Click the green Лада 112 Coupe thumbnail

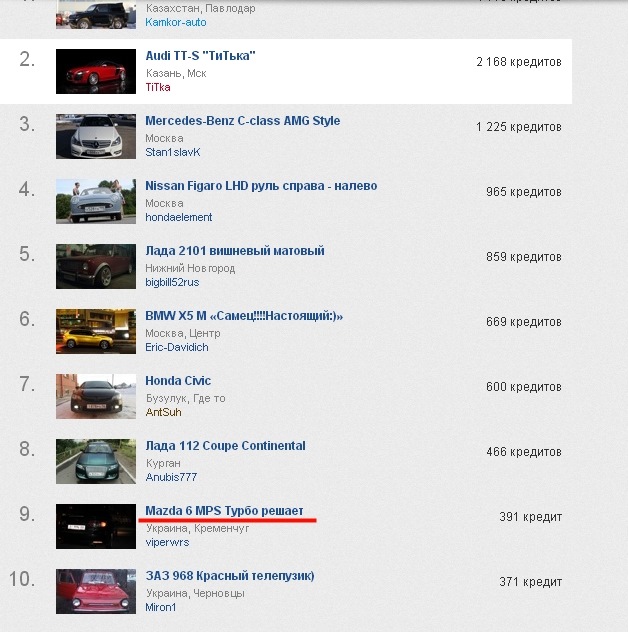pyautogui.click(x=96, y=461)
